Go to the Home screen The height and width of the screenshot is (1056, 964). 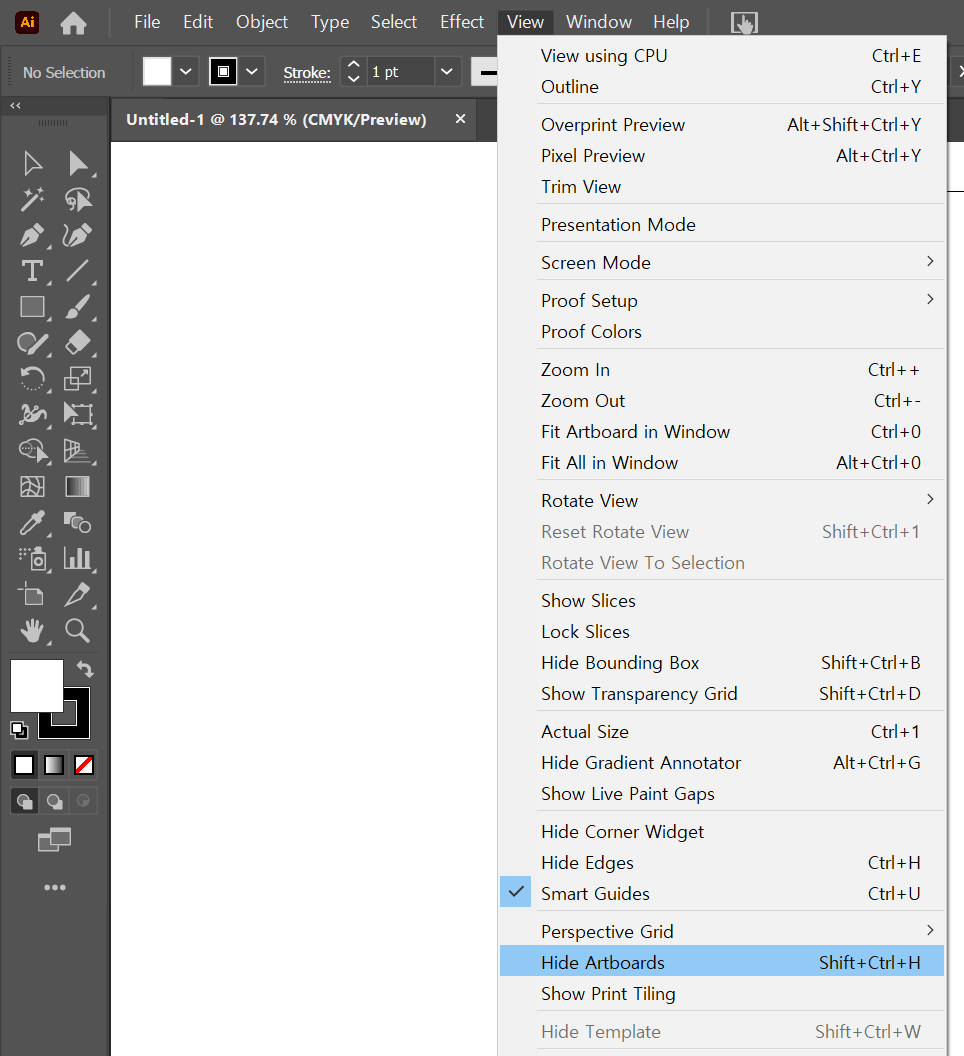73,23
